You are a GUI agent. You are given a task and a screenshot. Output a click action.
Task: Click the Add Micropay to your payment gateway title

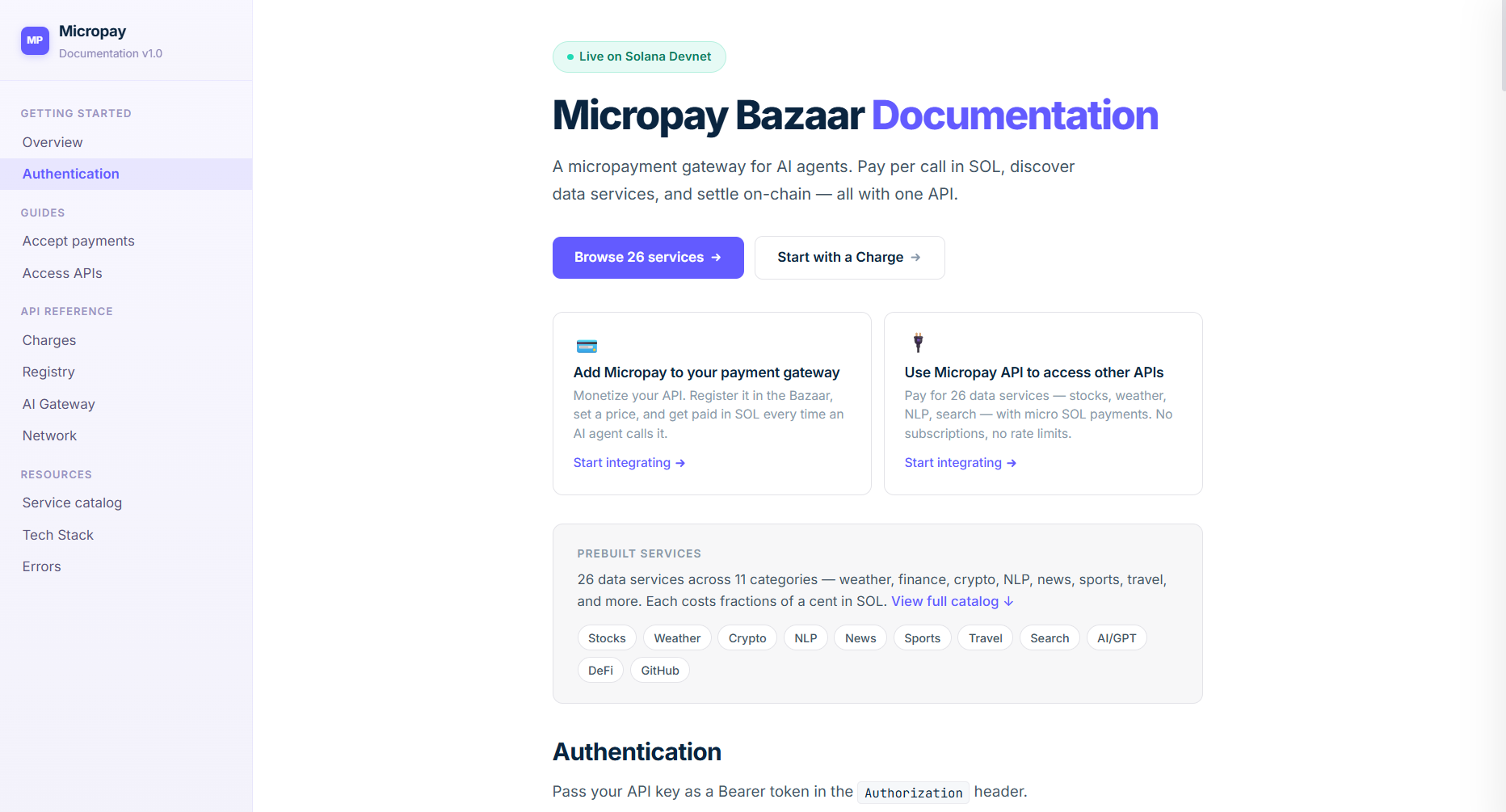pyautogui.click(x=706, y=372)
